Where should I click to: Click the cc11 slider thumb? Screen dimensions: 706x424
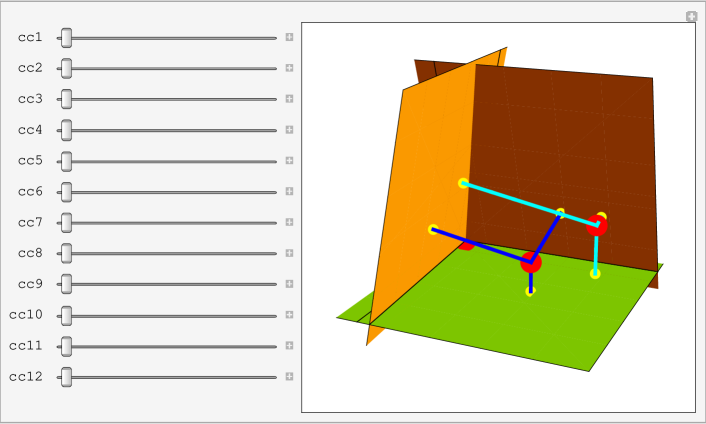tap(66, 347)
